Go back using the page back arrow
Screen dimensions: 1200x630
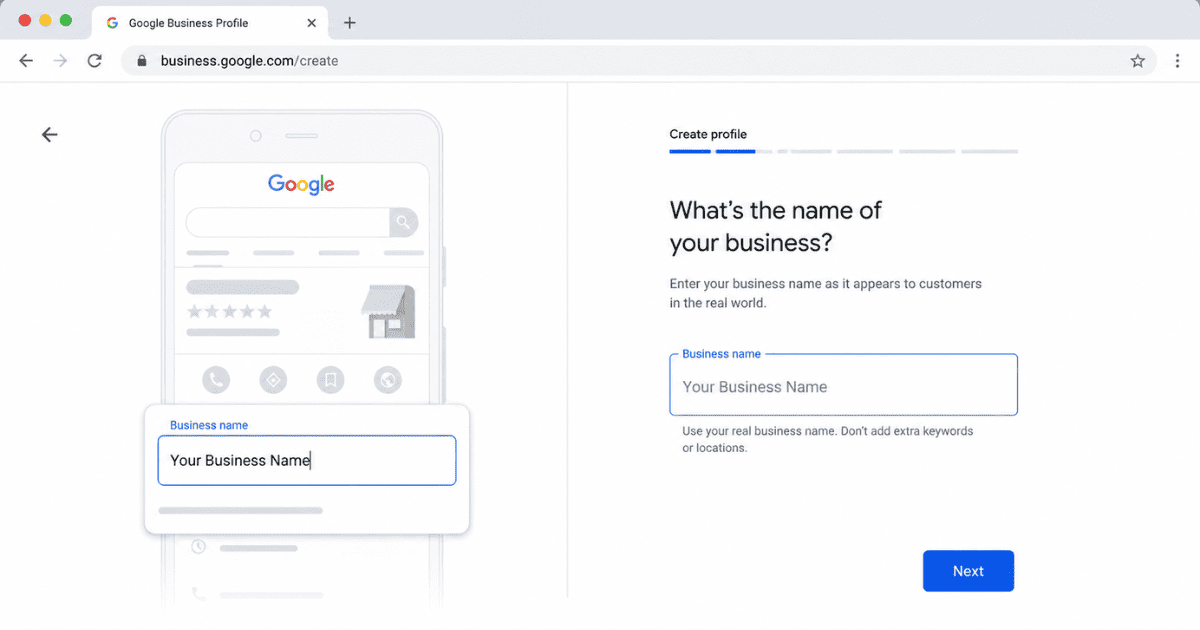click(x=49, y=135)
